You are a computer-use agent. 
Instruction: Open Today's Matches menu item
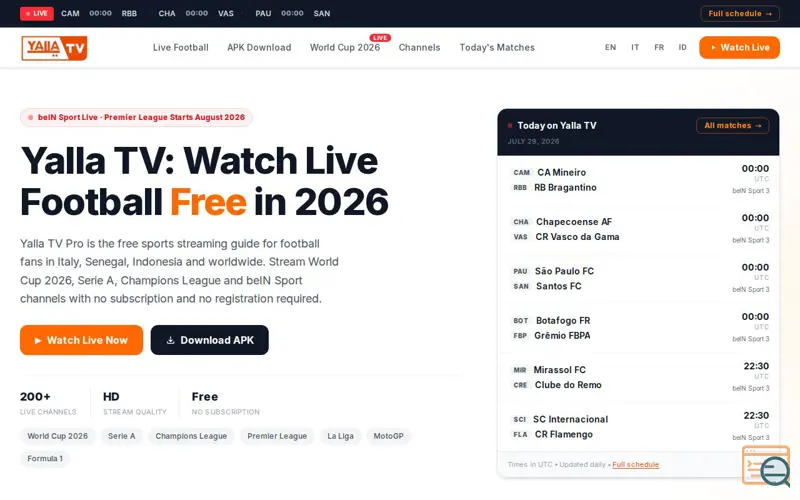point(497,47)
